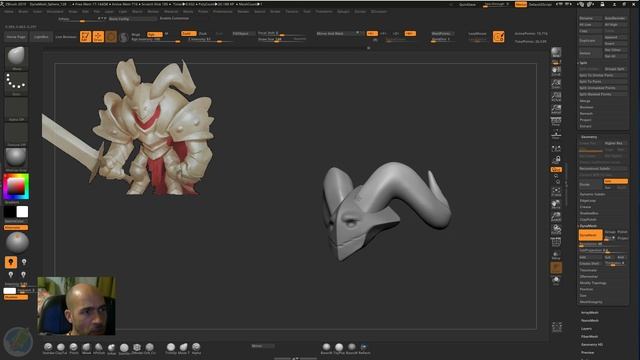
Task: Click ZoomD icon (3D zoom) on right shelf
Action: (556, 217)
